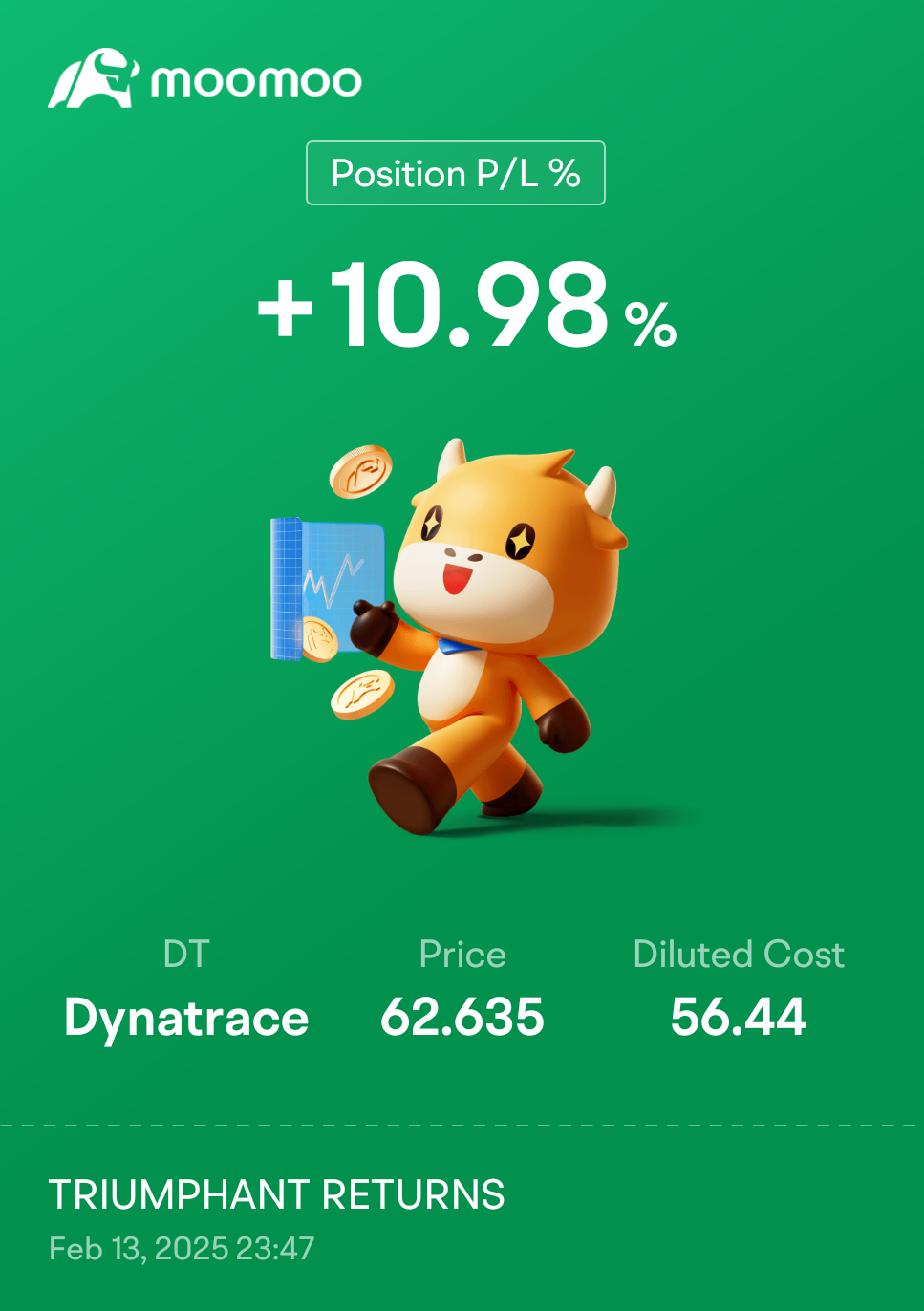Click the gold coin above the chart scroll

[x=360, y=471]
